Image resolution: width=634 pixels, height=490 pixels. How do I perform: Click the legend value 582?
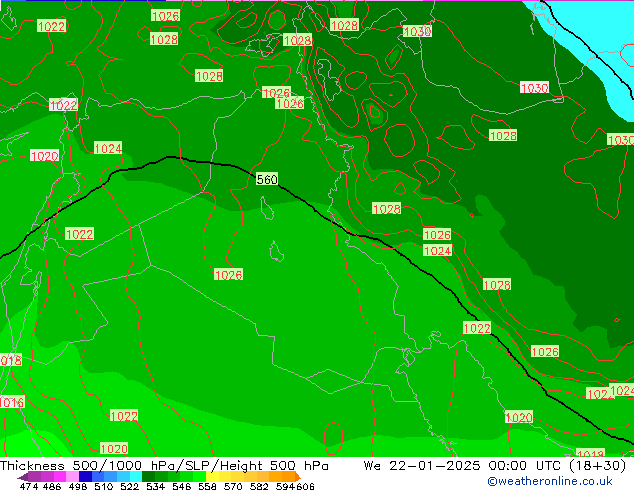[259, 486]
